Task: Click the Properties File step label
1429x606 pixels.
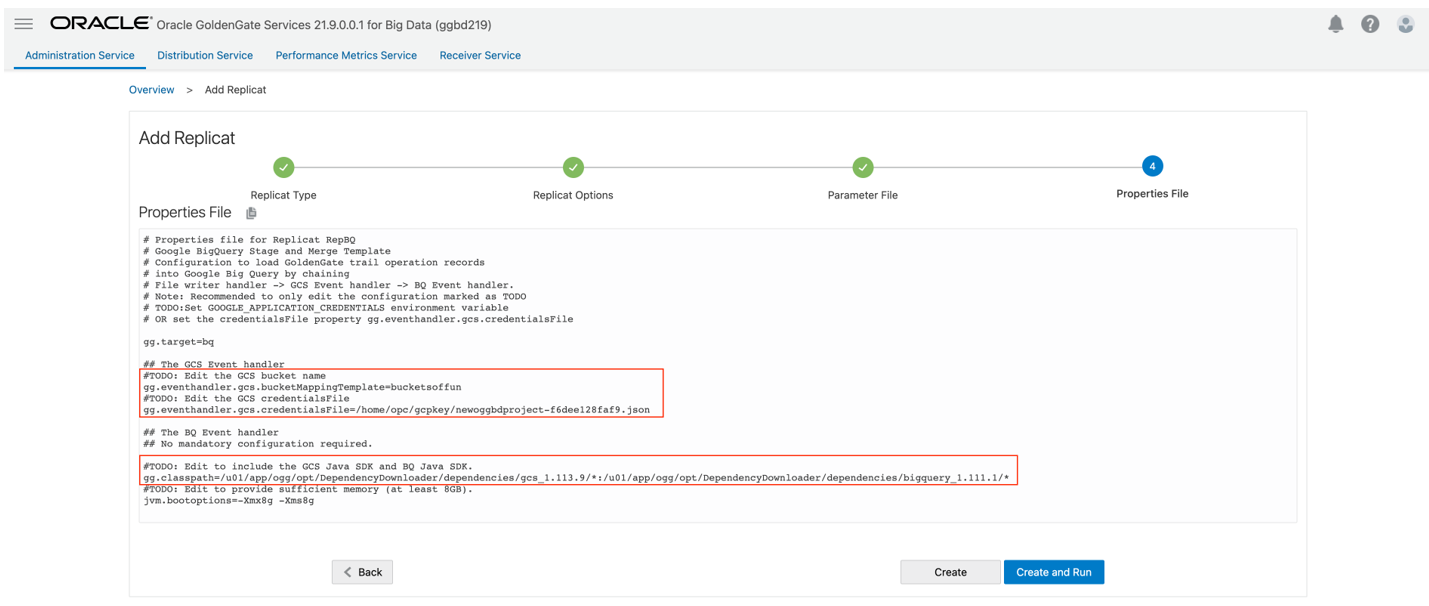Action: pos(1152,194)
